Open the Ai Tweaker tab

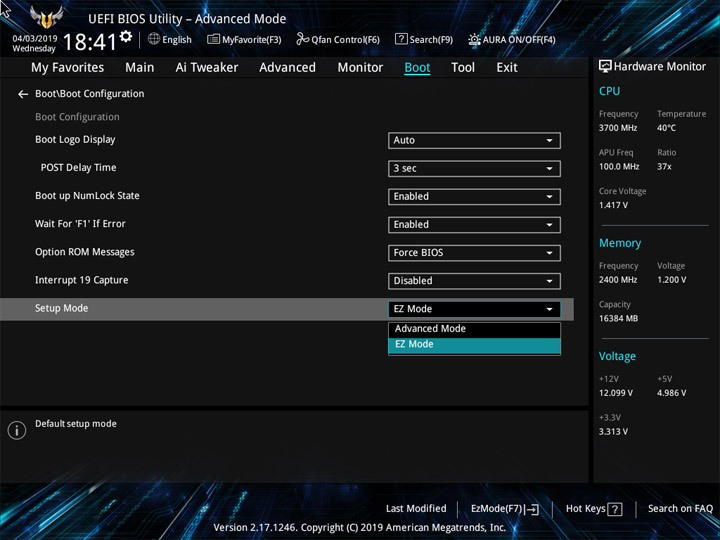207,68
